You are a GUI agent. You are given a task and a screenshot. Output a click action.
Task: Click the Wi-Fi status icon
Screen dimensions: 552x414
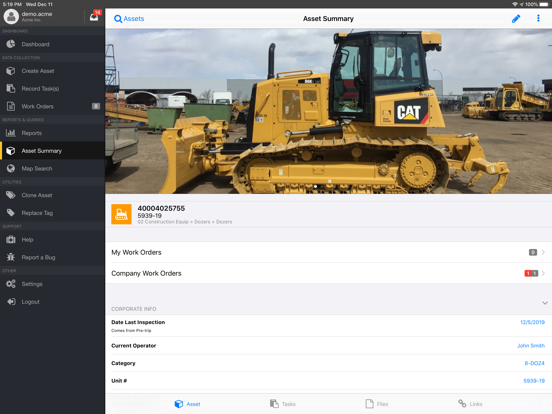tap(515, 4)
